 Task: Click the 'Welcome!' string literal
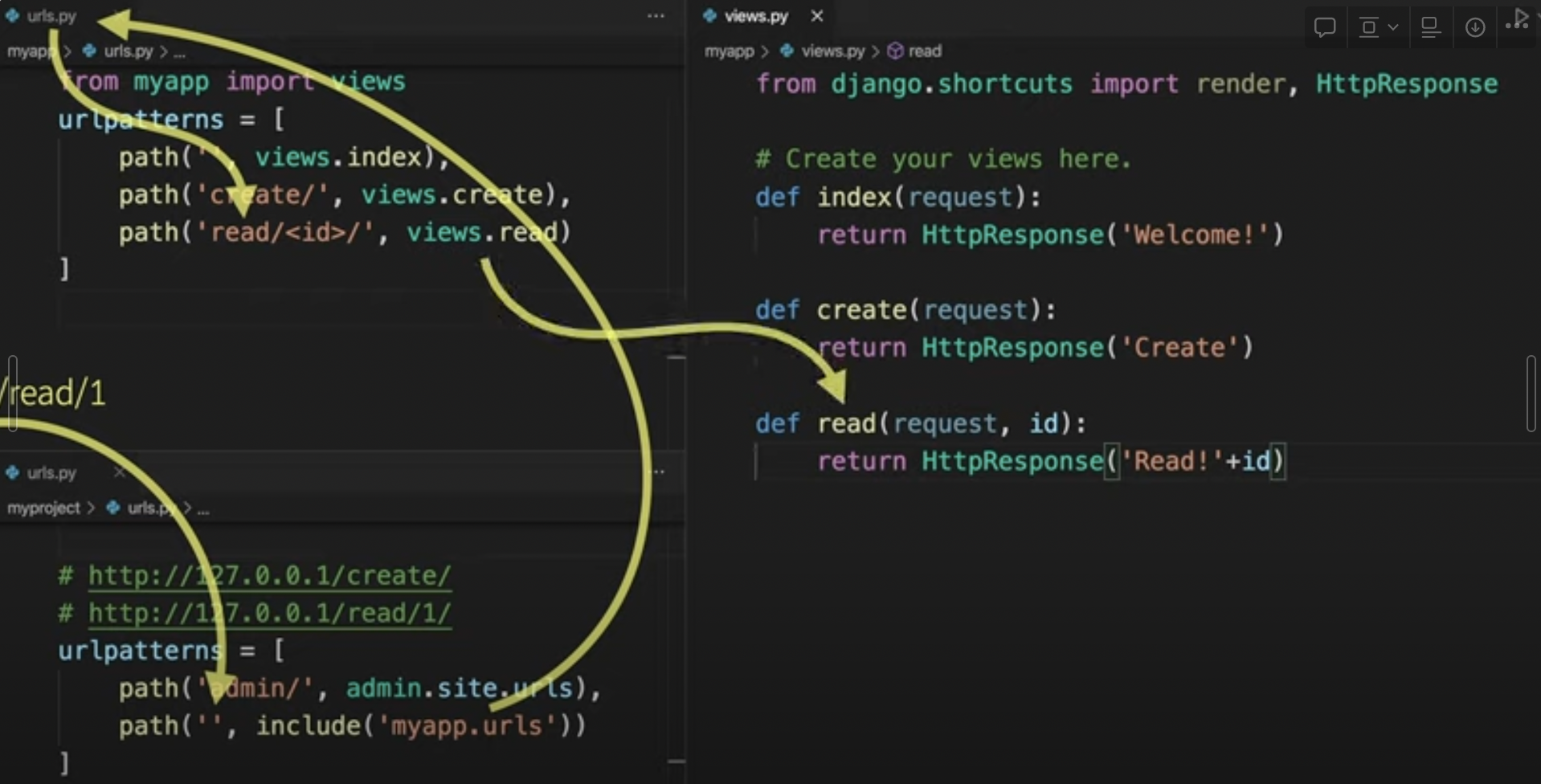pos(1195,235)
